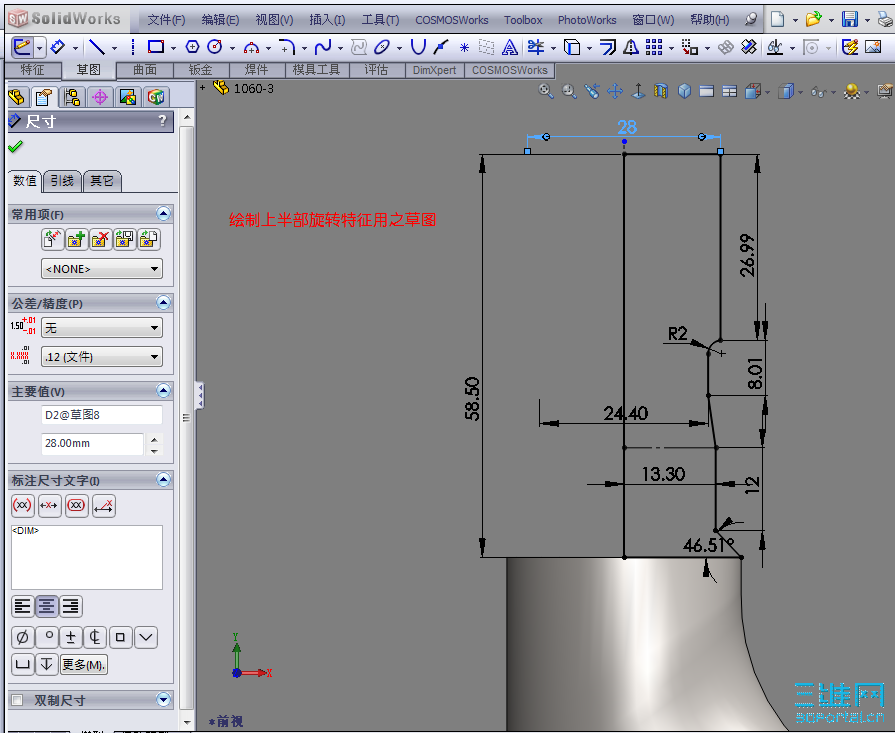This screenshot has height=733, width=895.
Task: Insert degree symbol into dimension text
Action: [x=47, y=637]
